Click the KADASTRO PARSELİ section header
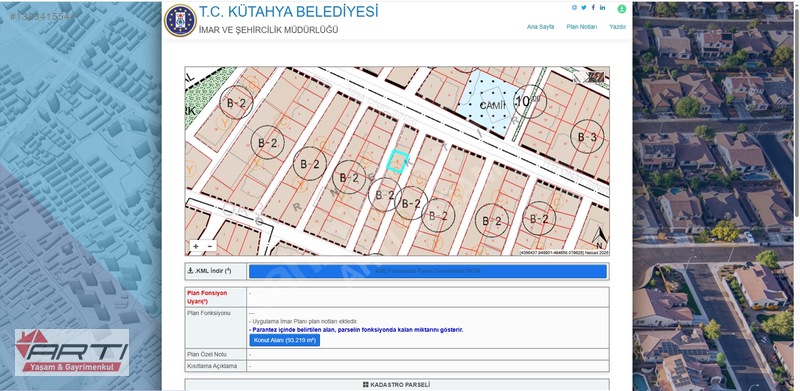This screenshot has height=391, width=800. (396, 384)
